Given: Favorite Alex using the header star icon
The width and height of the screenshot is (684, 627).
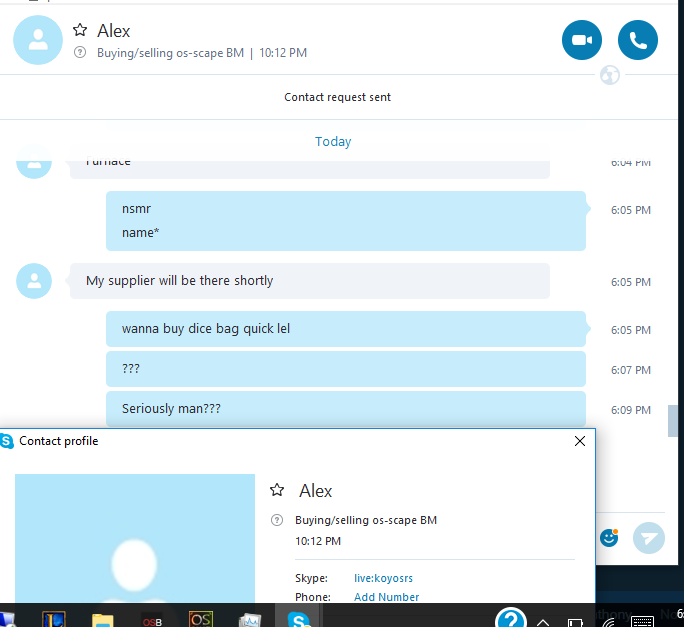Looking at the screenshot, I should (80, 30).
